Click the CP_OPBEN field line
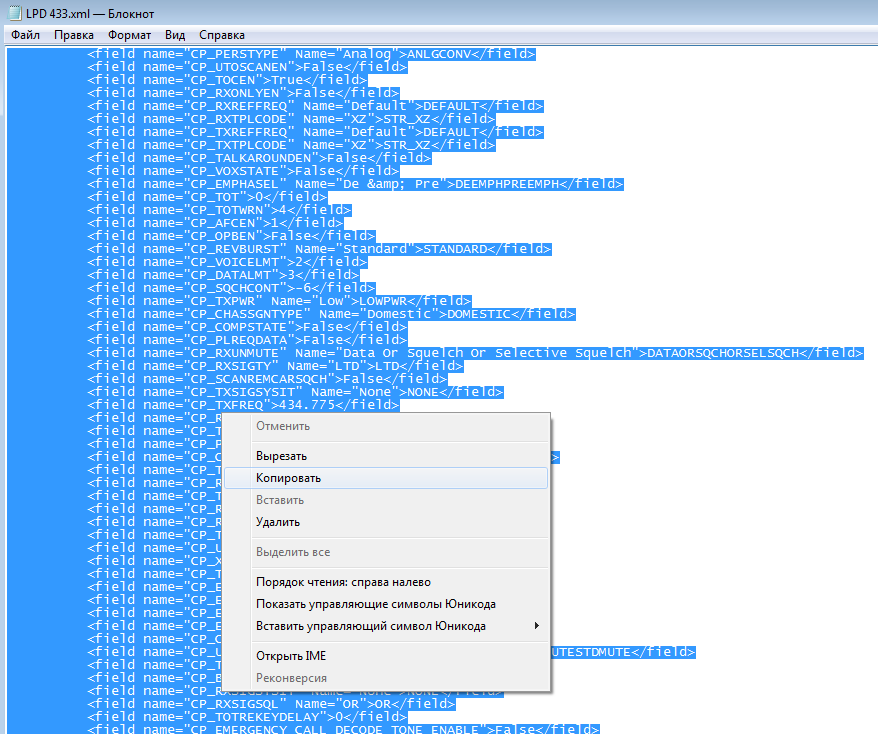 click(x=231, y=236)
